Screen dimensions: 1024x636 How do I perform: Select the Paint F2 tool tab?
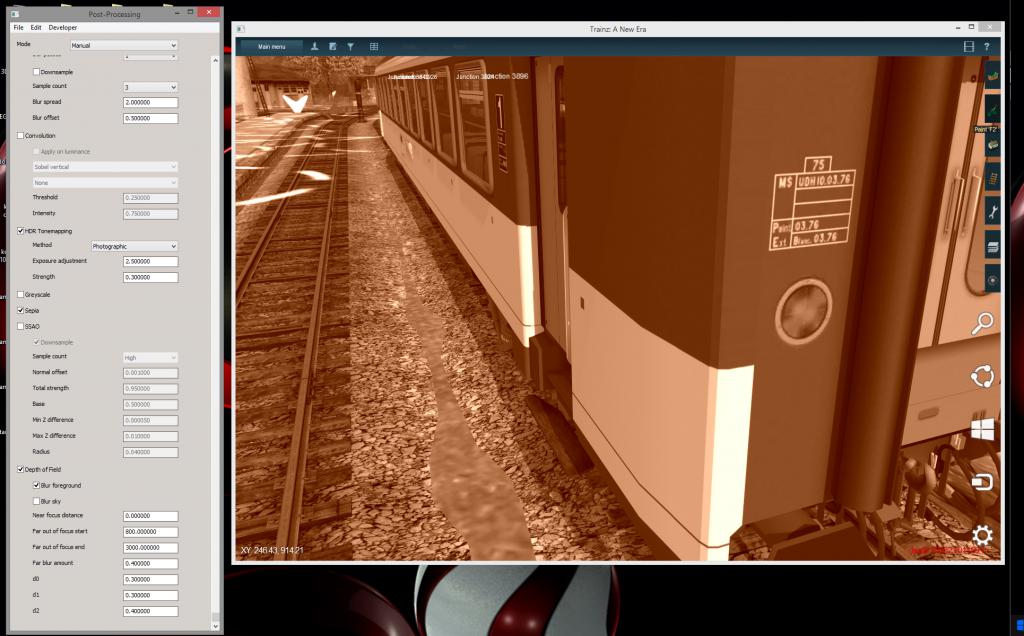click(993, 110)
